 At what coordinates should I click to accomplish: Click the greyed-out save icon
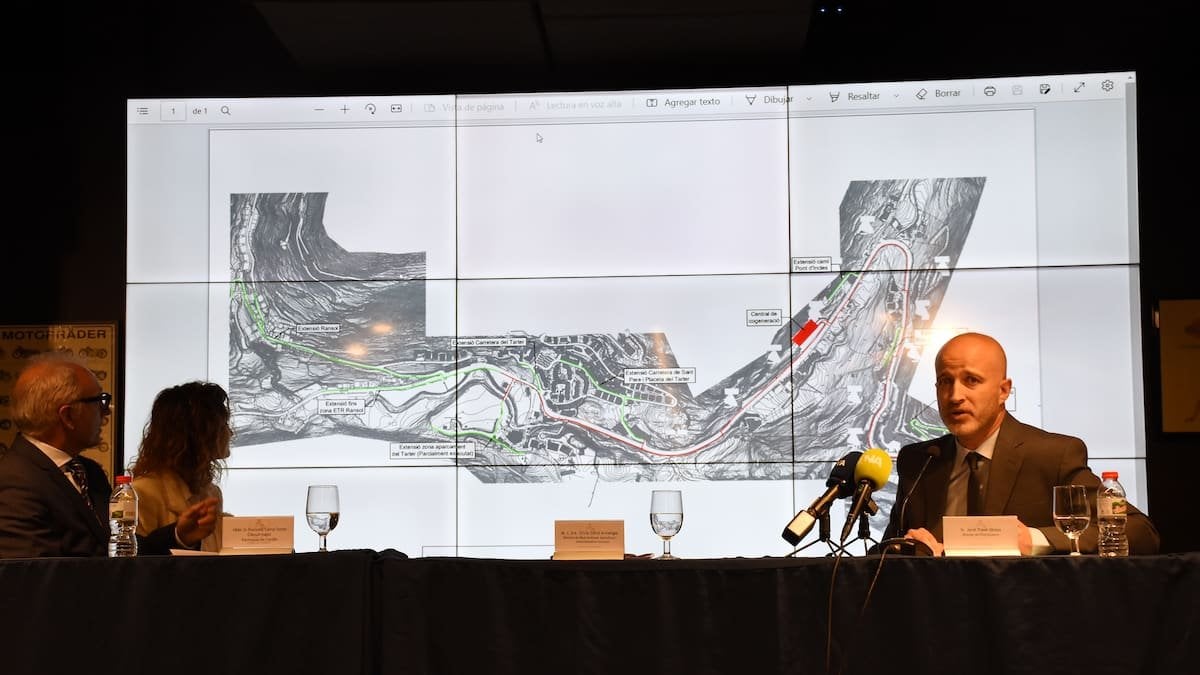[x=1017, y=90]
